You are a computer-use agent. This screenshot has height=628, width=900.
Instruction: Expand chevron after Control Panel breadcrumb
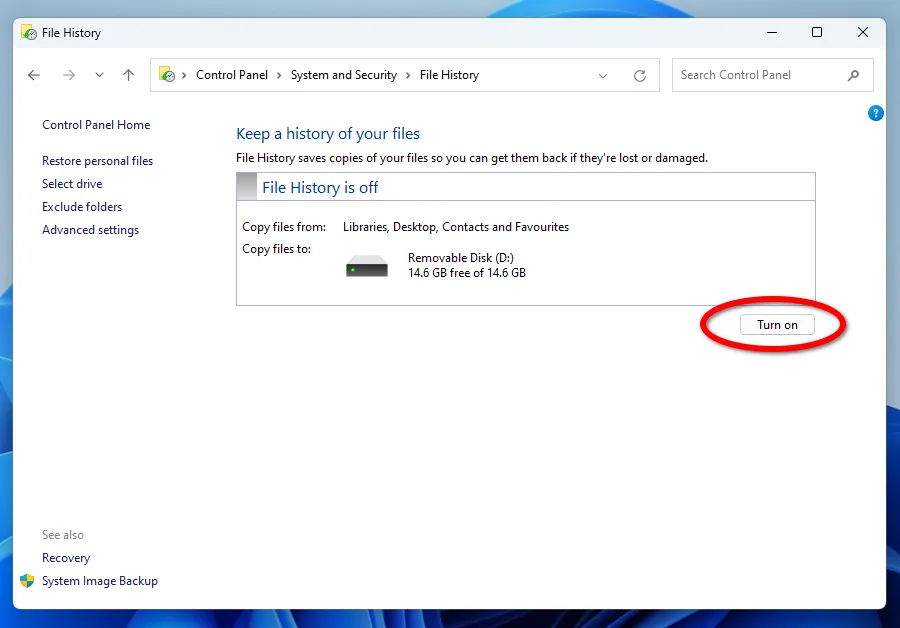(x=279, y=75)
